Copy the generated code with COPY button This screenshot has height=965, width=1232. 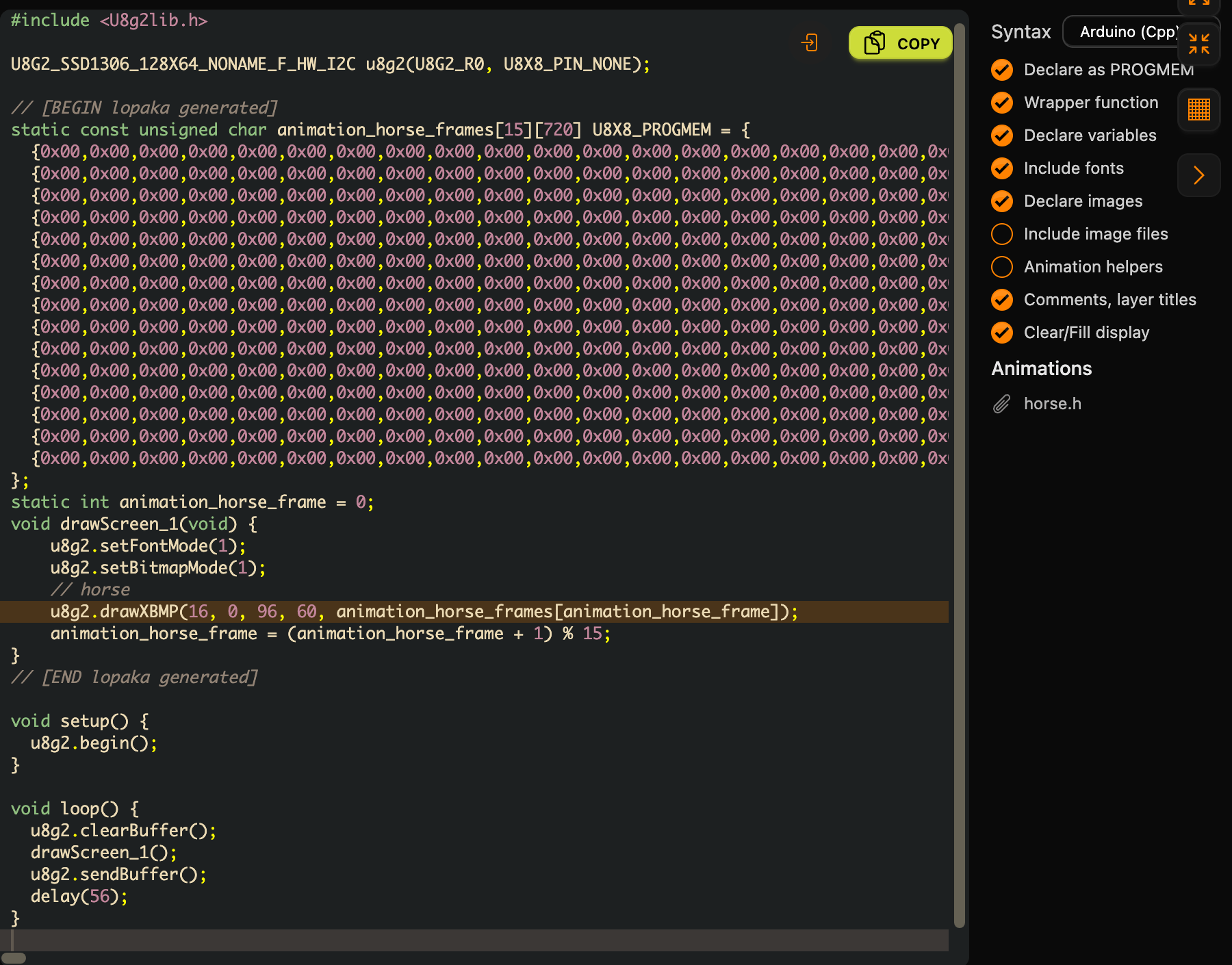click(x=900, y=43)
